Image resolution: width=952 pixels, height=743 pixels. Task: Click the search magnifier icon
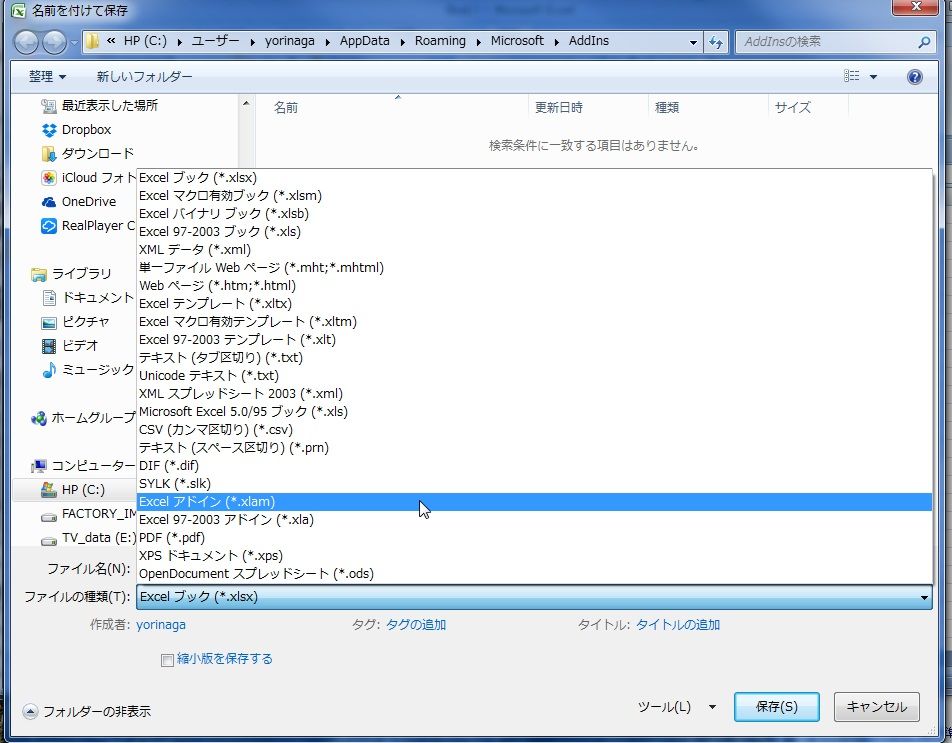(x=924, y=42)
